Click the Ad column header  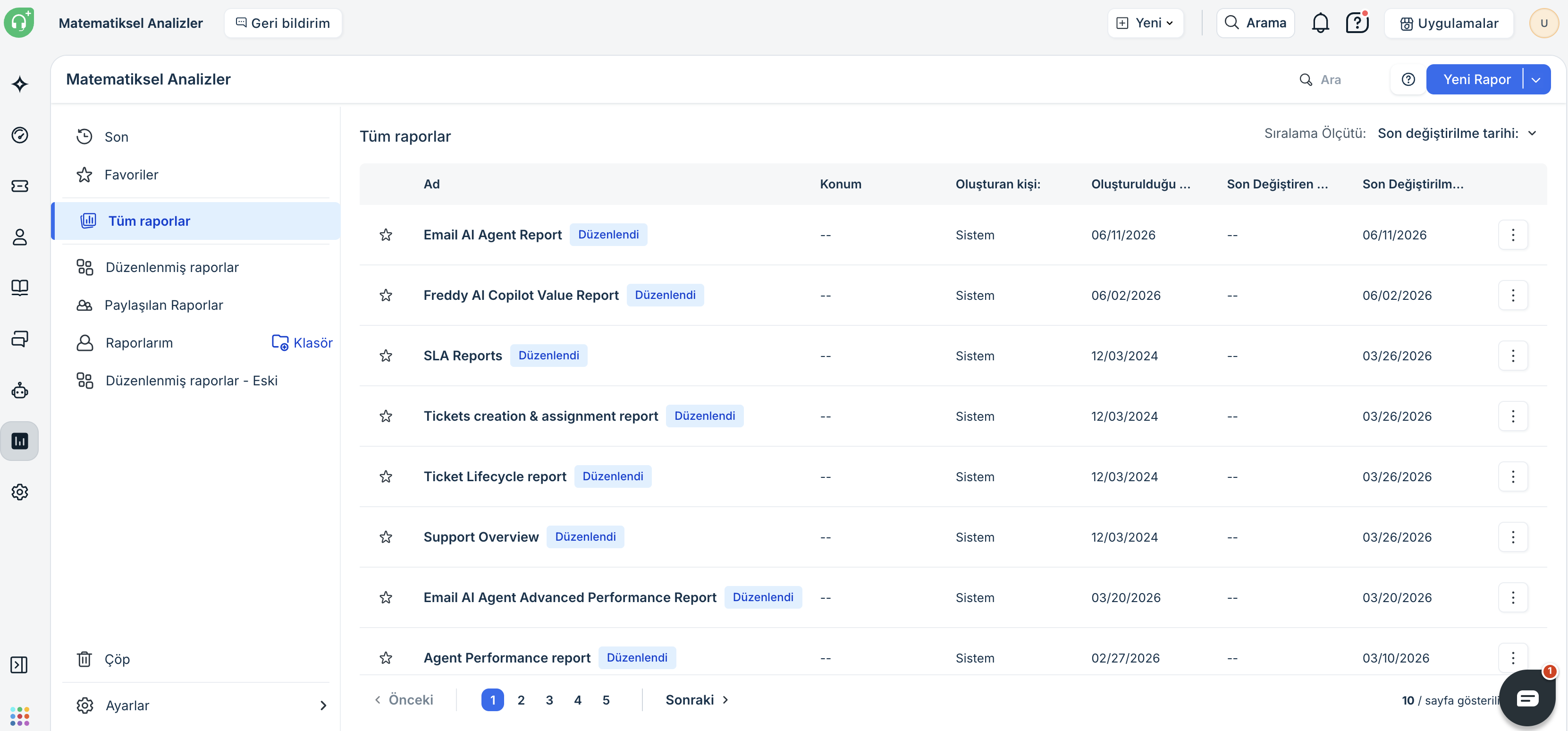pos(431,184)
